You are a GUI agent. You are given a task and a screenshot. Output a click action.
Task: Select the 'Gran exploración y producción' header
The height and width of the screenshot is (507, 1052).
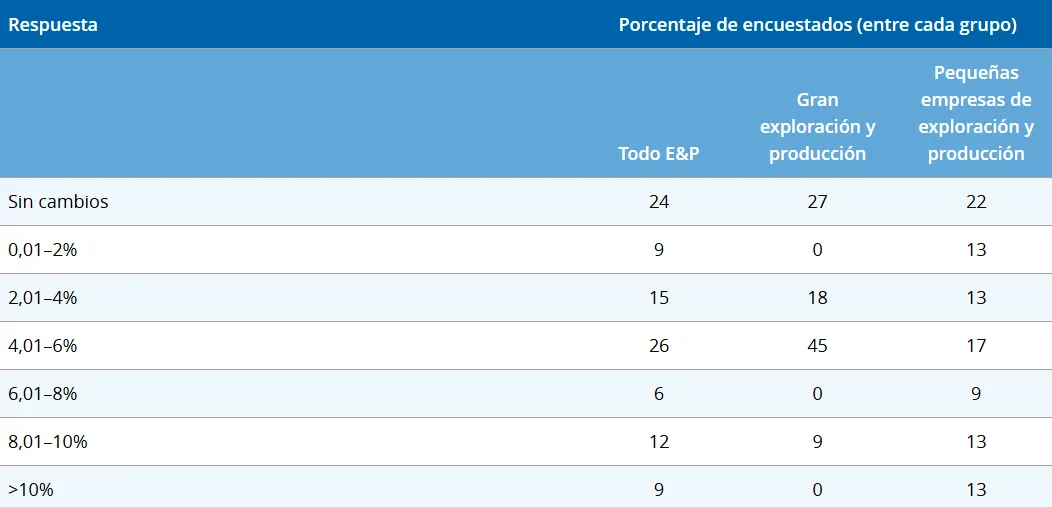coord(817,127)
